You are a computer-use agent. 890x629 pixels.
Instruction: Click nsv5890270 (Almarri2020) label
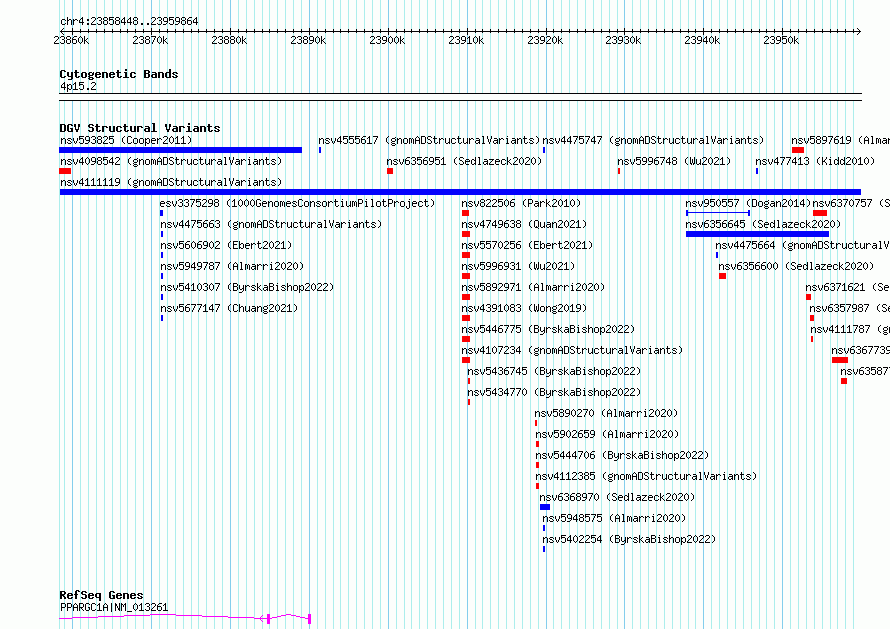[606, 413]
